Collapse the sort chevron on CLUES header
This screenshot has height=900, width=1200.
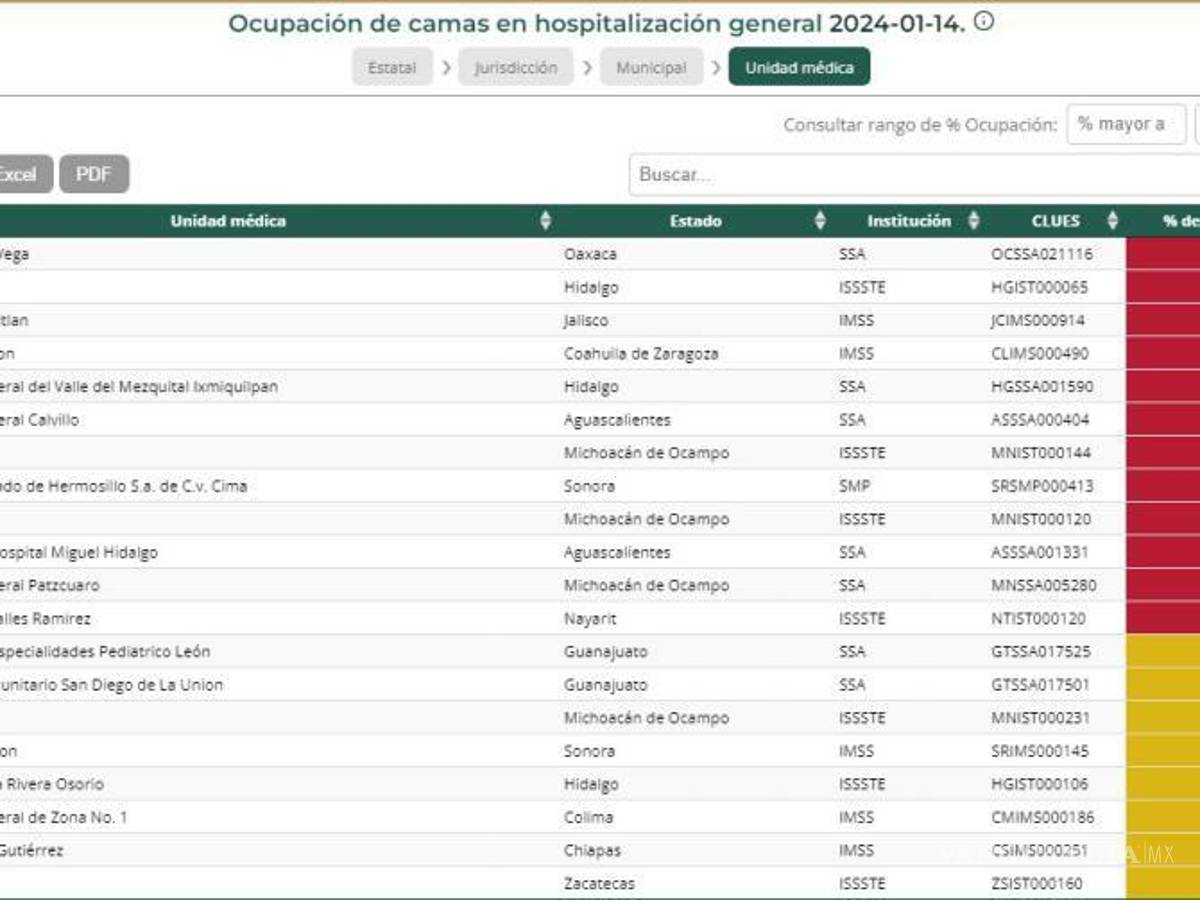[1112, 221]
